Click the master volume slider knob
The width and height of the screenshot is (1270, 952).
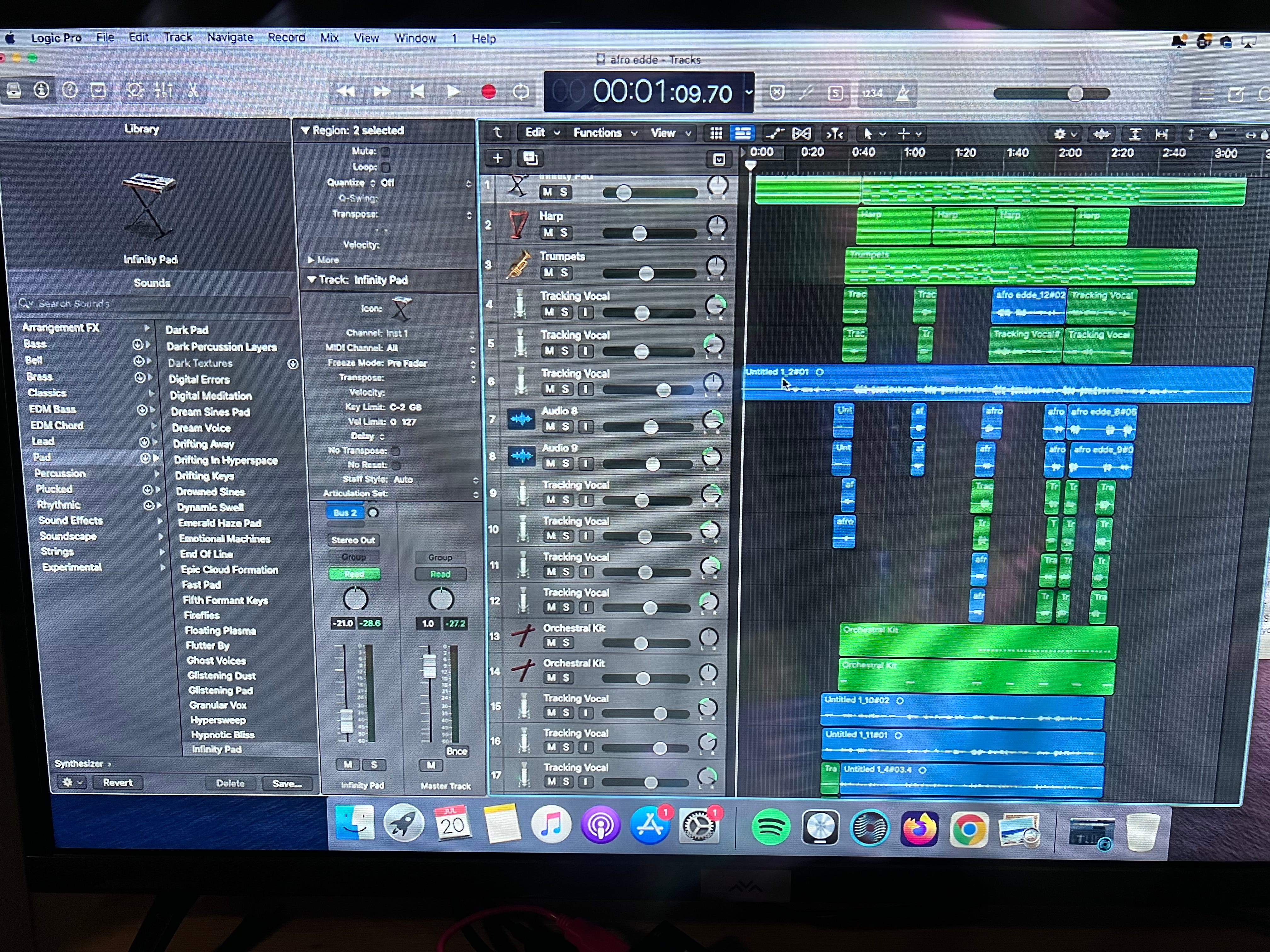click(1075, 93)
